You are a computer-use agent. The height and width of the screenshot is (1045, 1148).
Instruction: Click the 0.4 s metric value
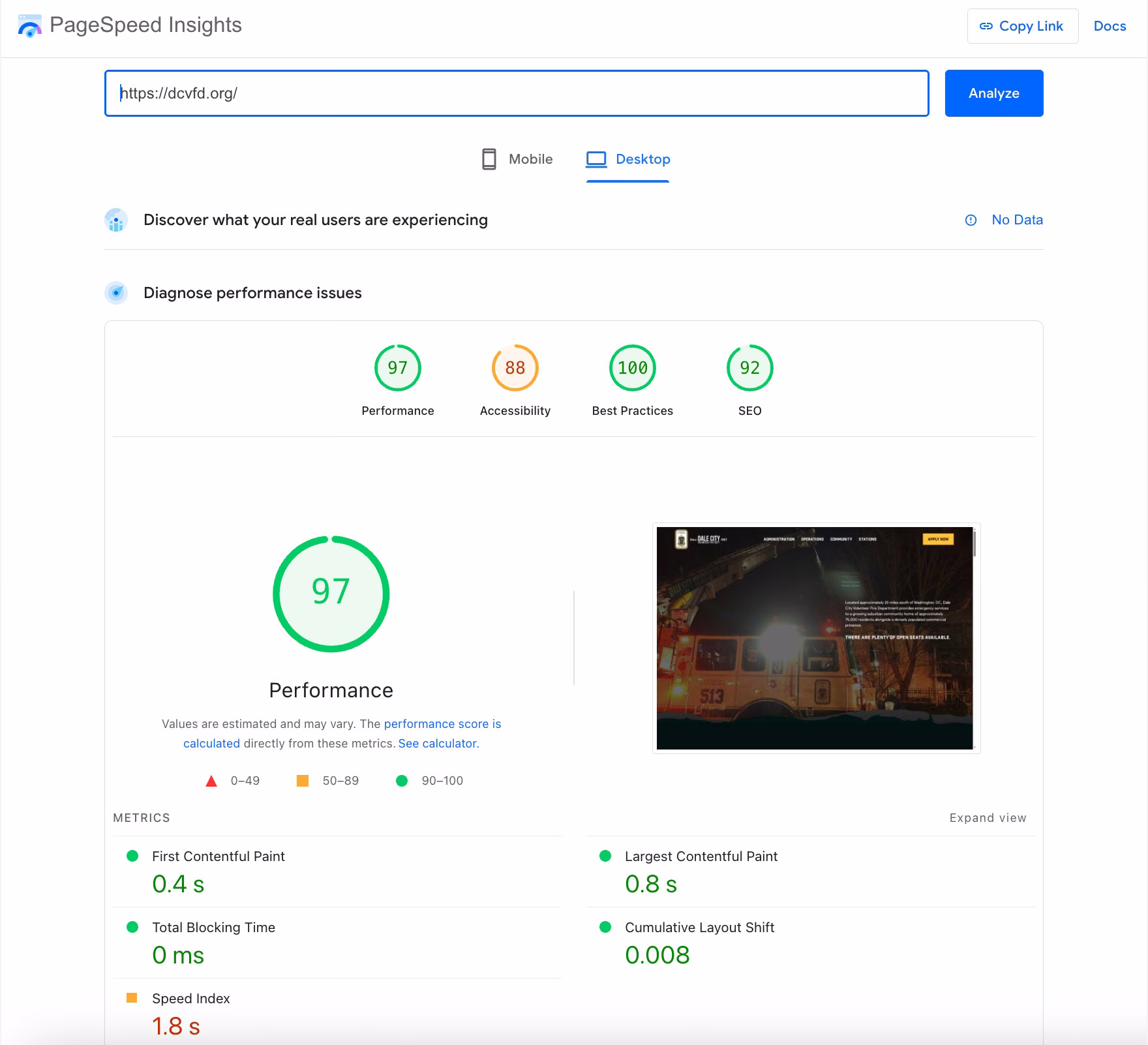[178, 884]
